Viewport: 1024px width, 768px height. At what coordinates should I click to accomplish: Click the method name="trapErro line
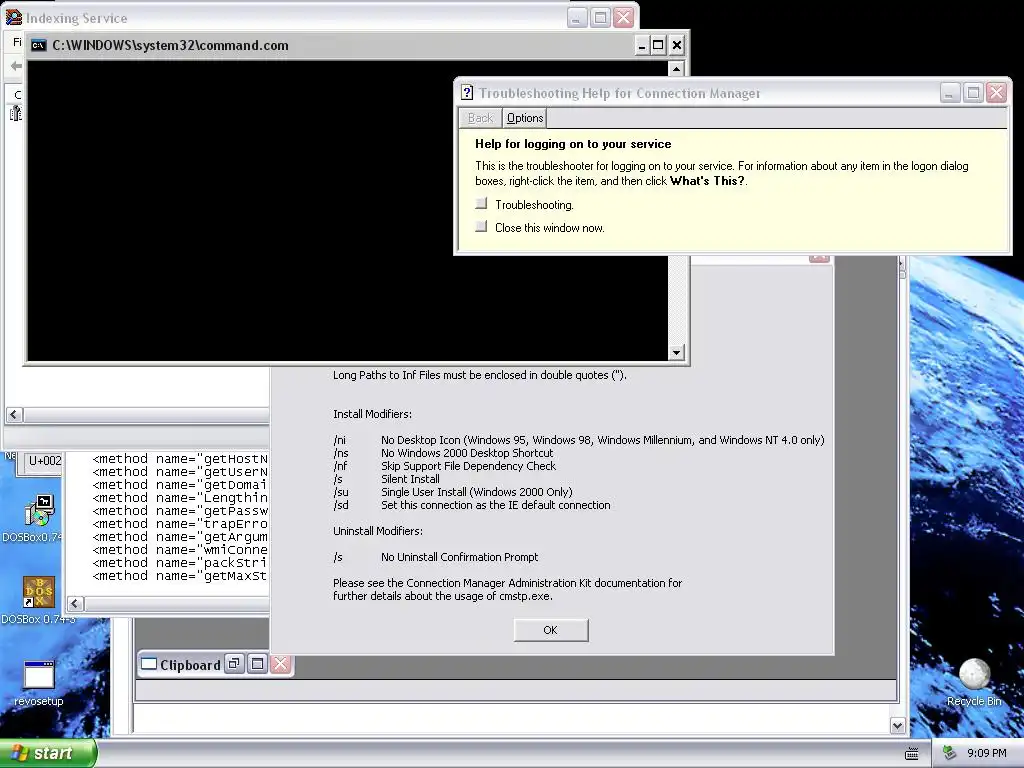point(180,524)
